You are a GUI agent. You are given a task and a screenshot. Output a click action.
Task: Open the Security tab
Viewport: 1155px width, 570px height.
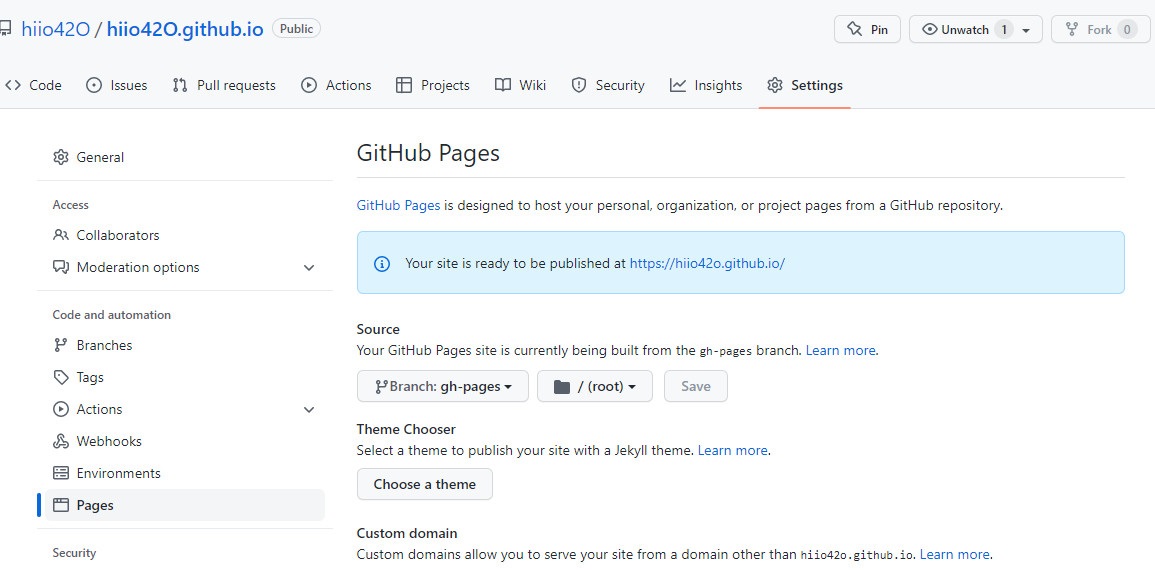click(608, 85)
